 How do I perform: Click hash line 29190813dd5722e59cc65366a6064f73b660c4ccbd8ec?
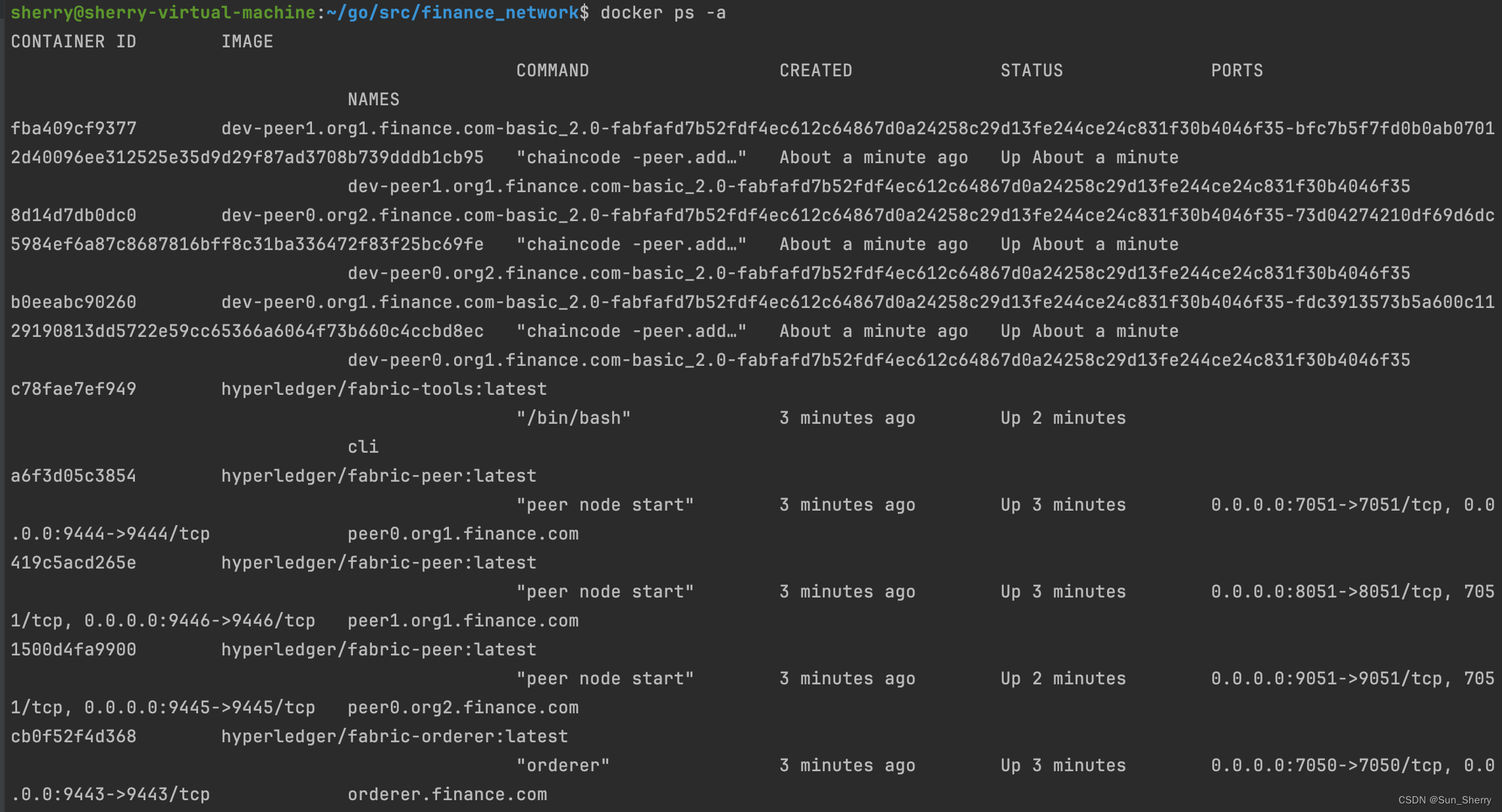pos(247,332)
